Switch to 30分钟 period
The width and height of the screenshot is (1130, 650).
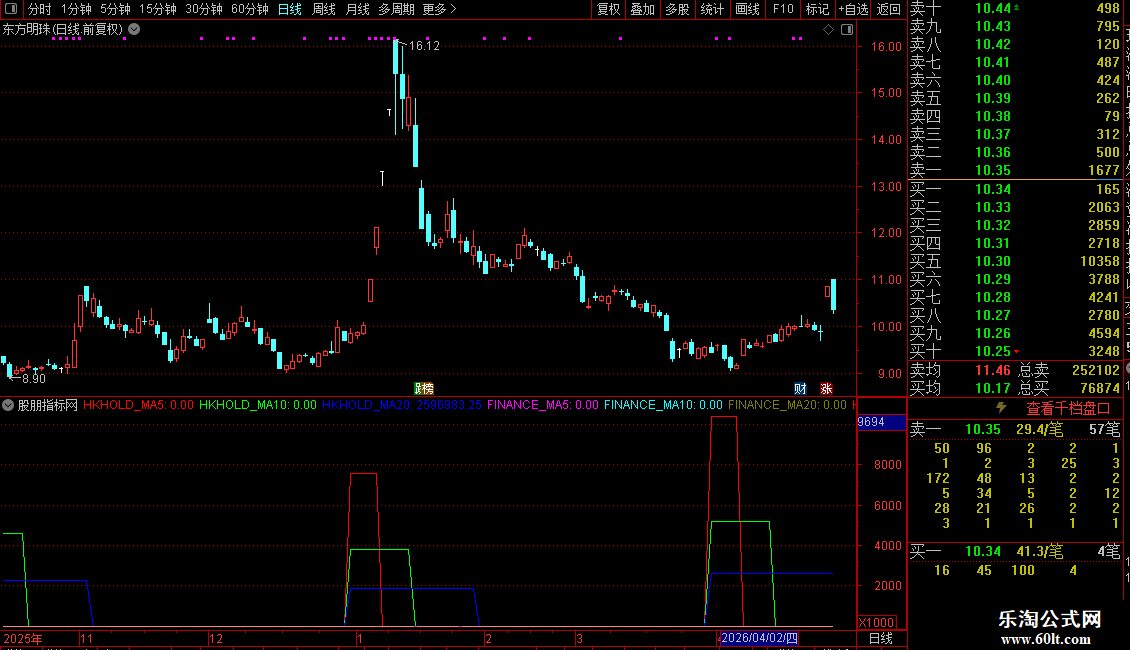(x=204, y=9)
